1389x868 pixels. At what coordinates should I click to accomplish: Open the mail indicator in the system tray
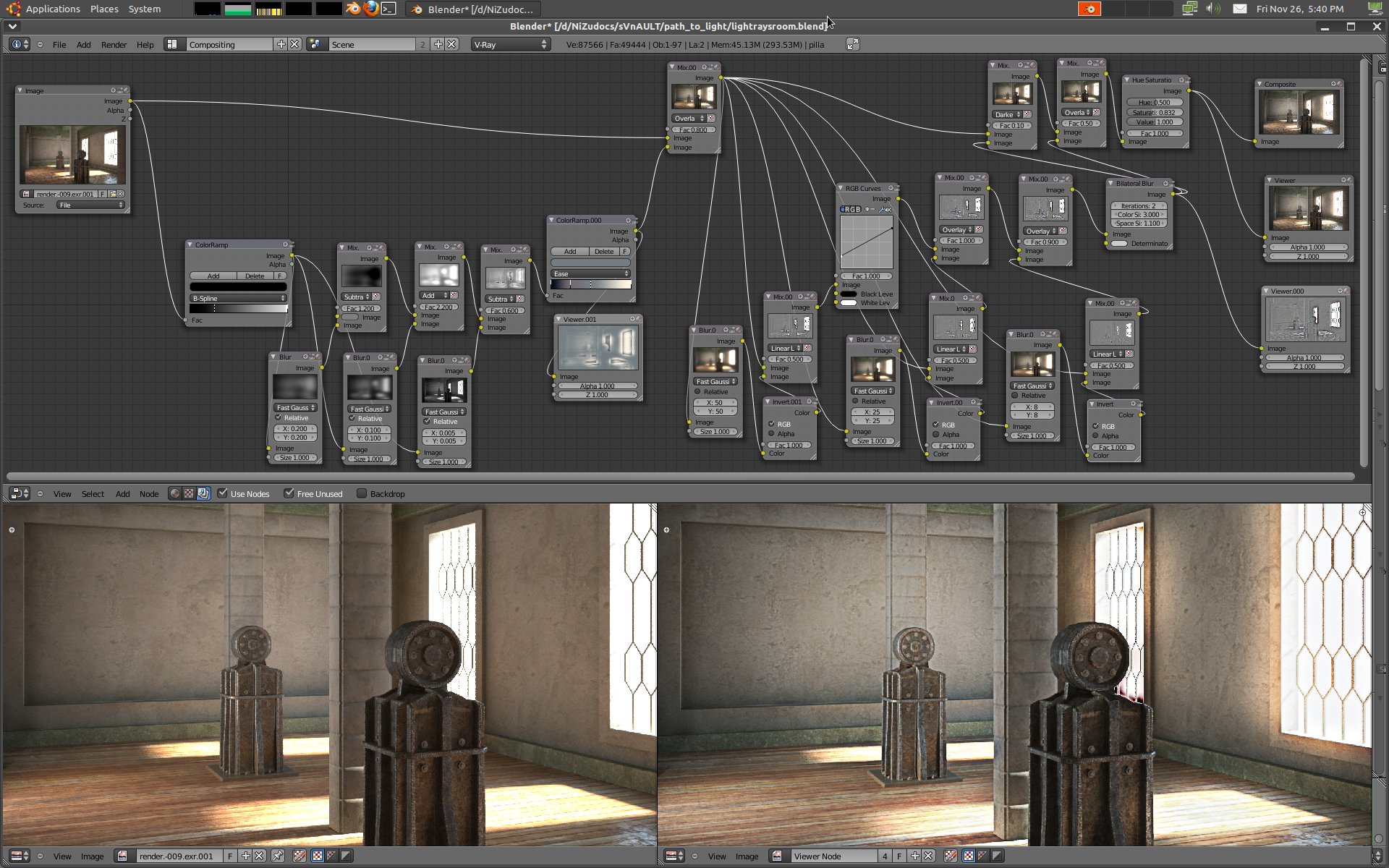tap(1240, 9)
